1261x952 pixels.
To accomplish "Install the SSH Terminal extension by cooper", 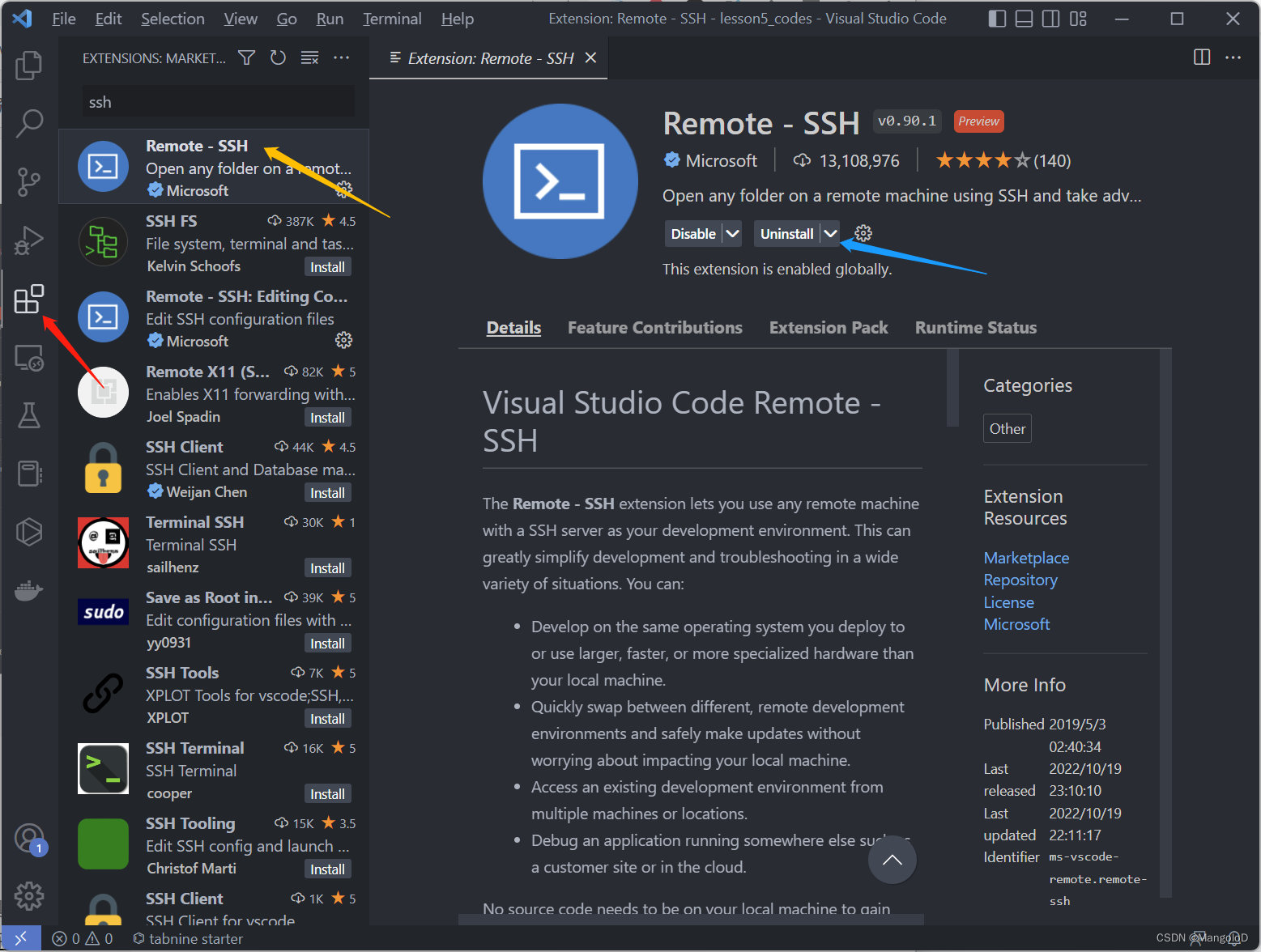I will [x=327, y=794].
